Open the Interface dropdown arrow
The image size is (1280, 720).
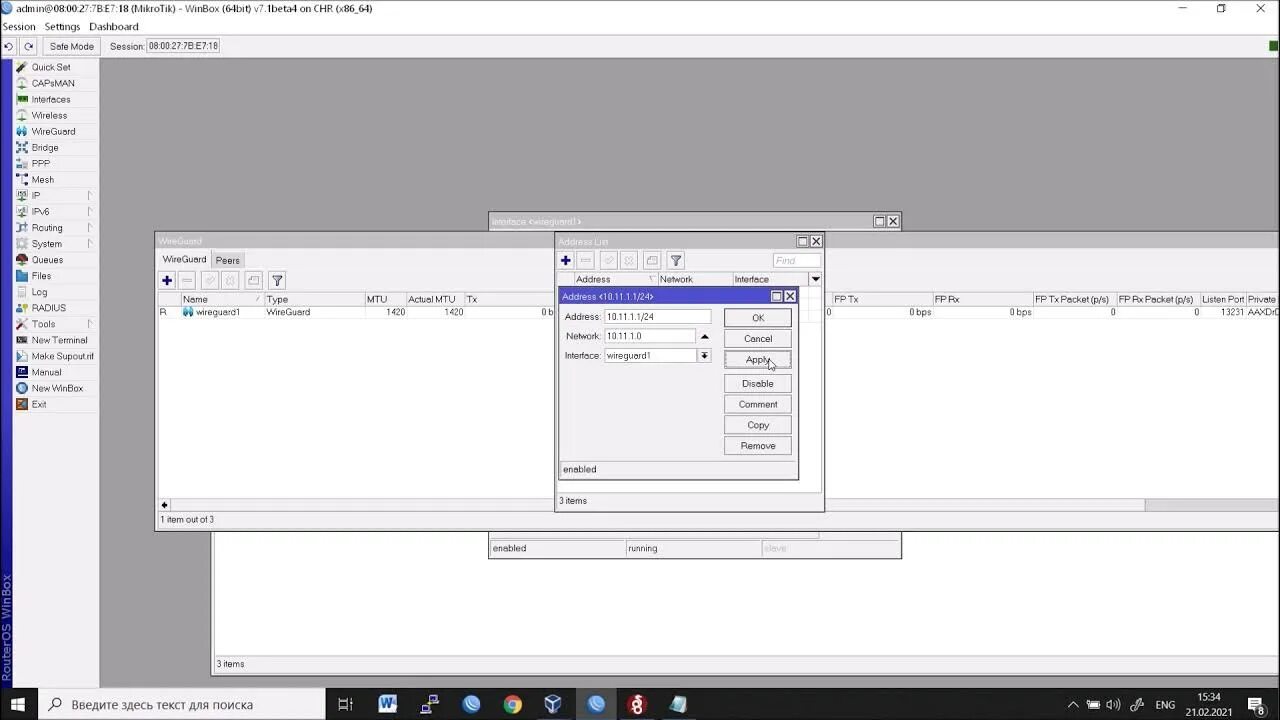(704, 356)
